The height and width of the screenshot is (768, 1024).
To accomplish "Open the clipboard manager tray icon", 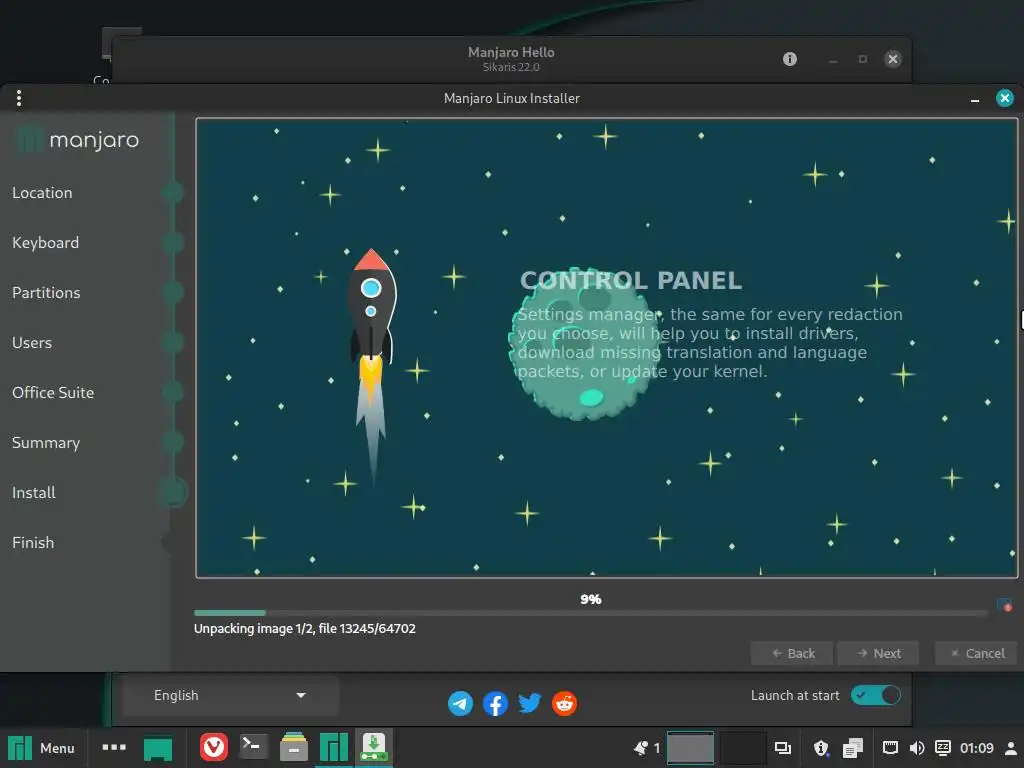I will [853, 748].
